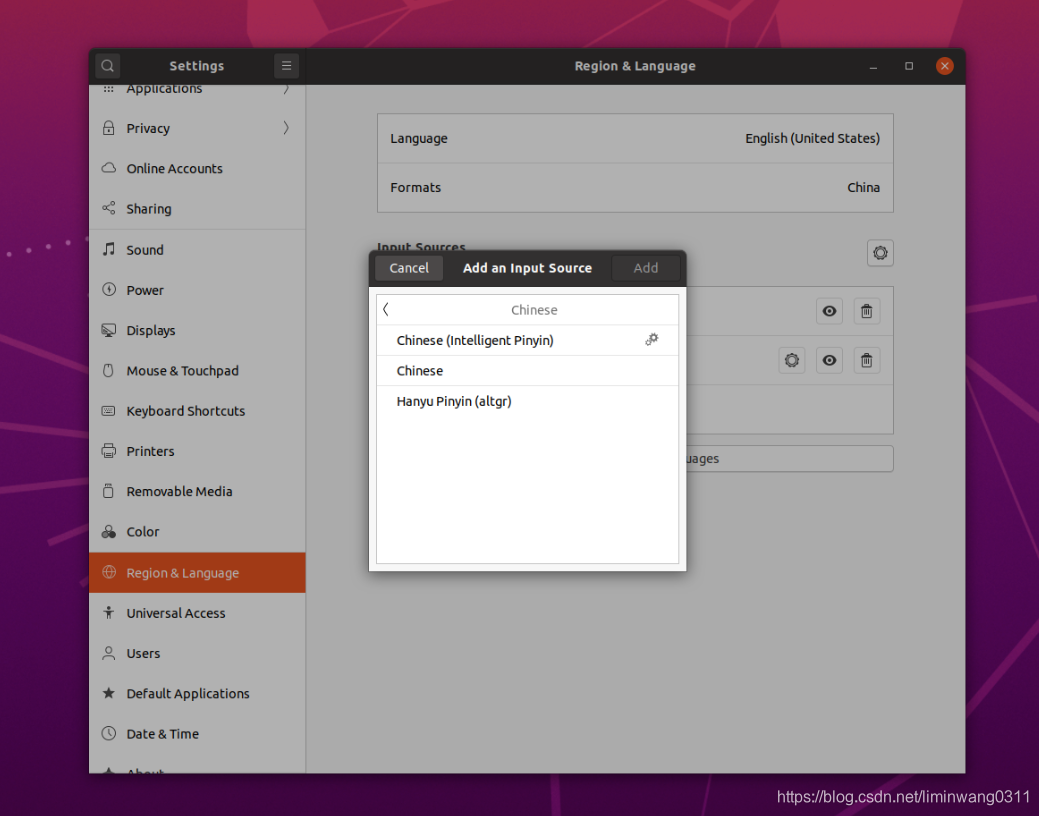Minimize the Settings window
Image resolution: width=1039 pixels, height=816 pixels.
(873, 66)
